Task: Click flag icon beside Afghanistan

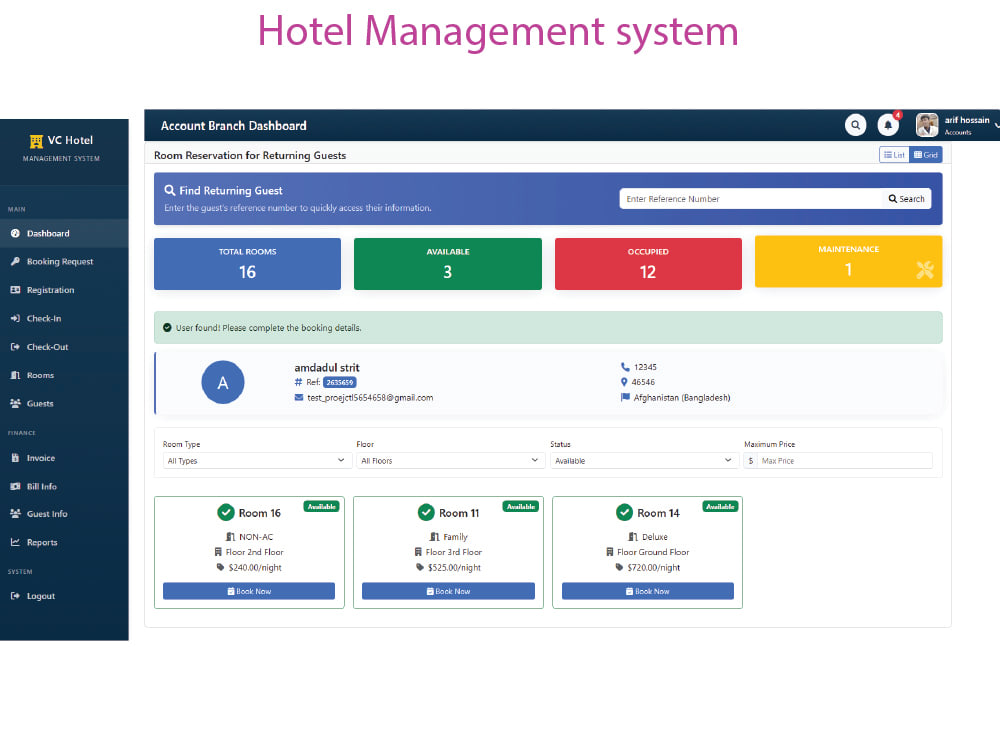Action: pyautogui.click(x=625, y=397)
